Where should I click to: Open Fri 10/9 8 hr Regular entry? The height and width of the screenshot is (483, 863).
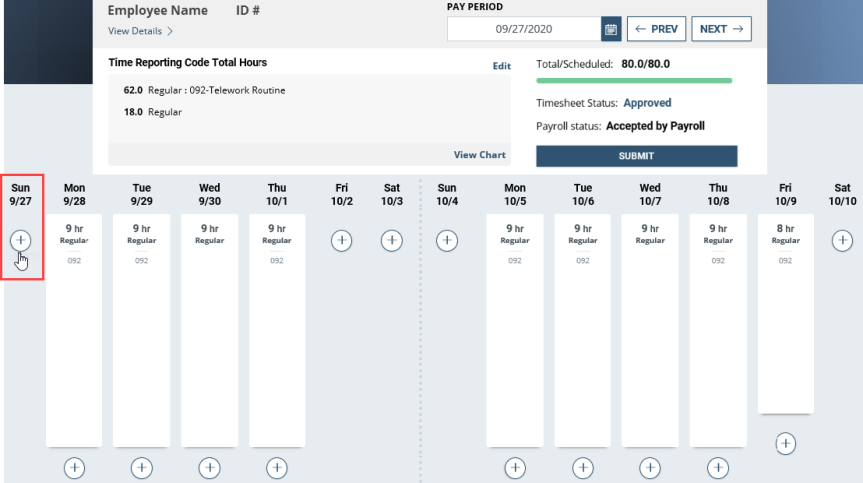[785, 314]
